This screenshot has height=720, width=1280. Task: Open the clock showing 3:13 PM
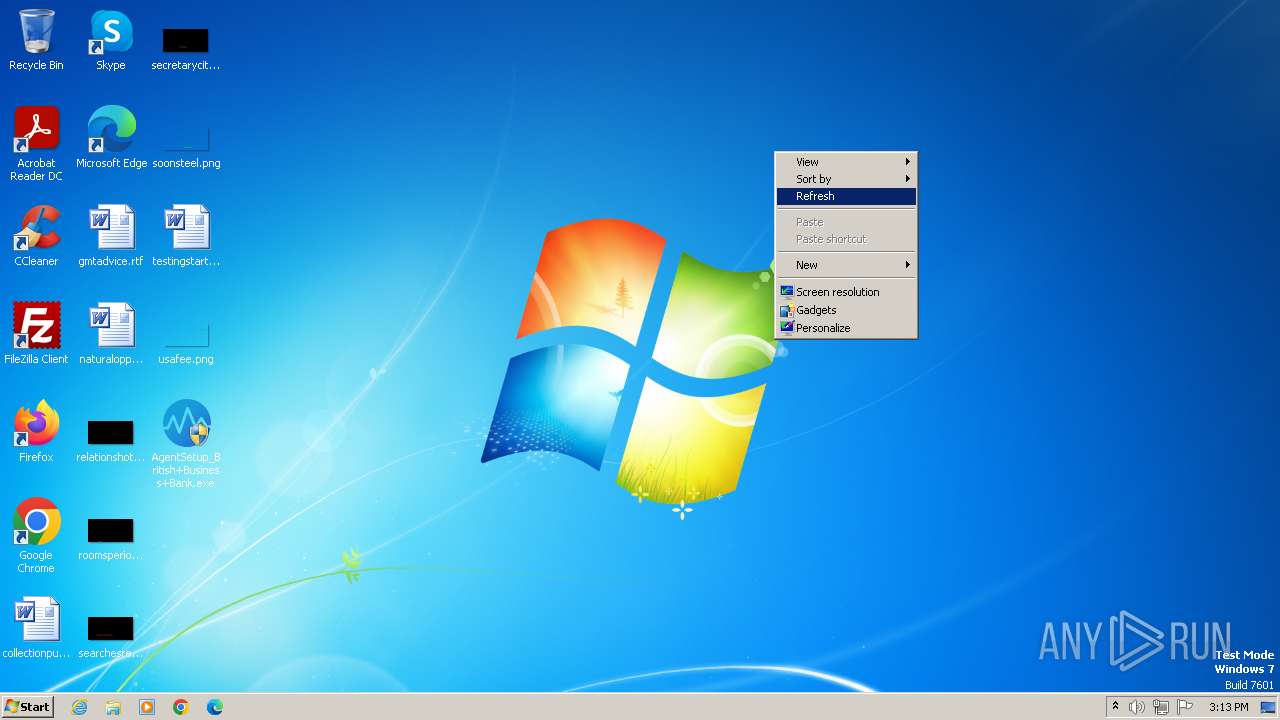point(1228,707)
